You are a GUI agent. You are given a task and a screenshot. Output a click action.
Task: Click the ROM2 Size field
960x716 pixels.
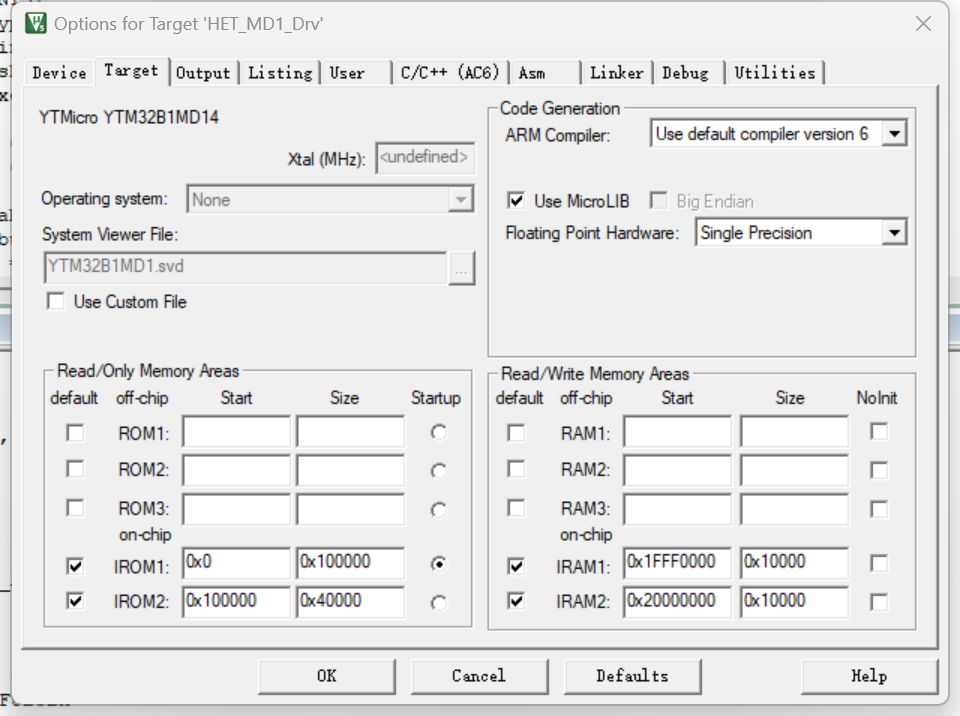pos(350,470)
